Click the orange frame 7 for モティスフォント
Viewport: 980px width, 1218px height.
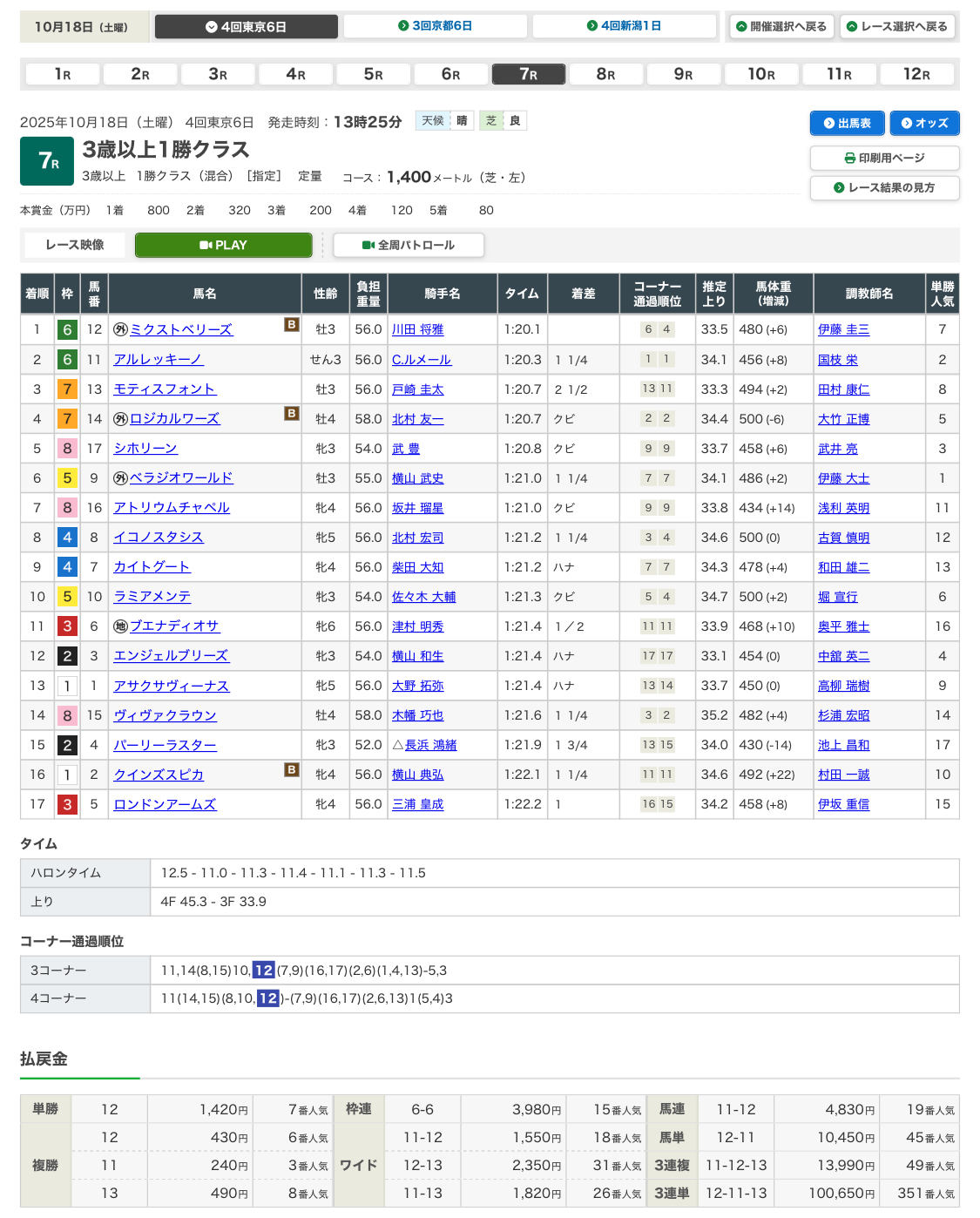click(67, 389)
